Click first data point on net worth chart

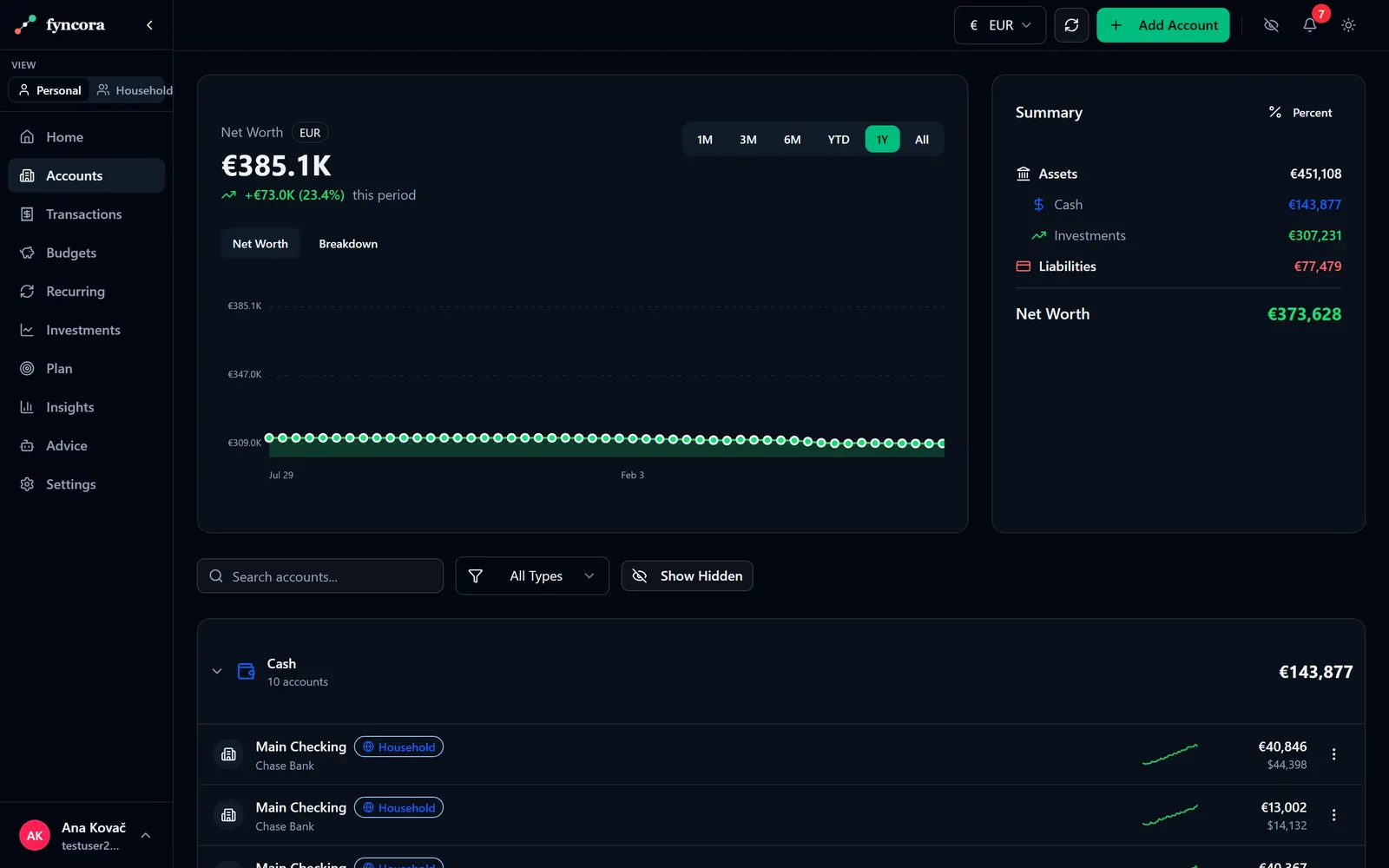269,437
